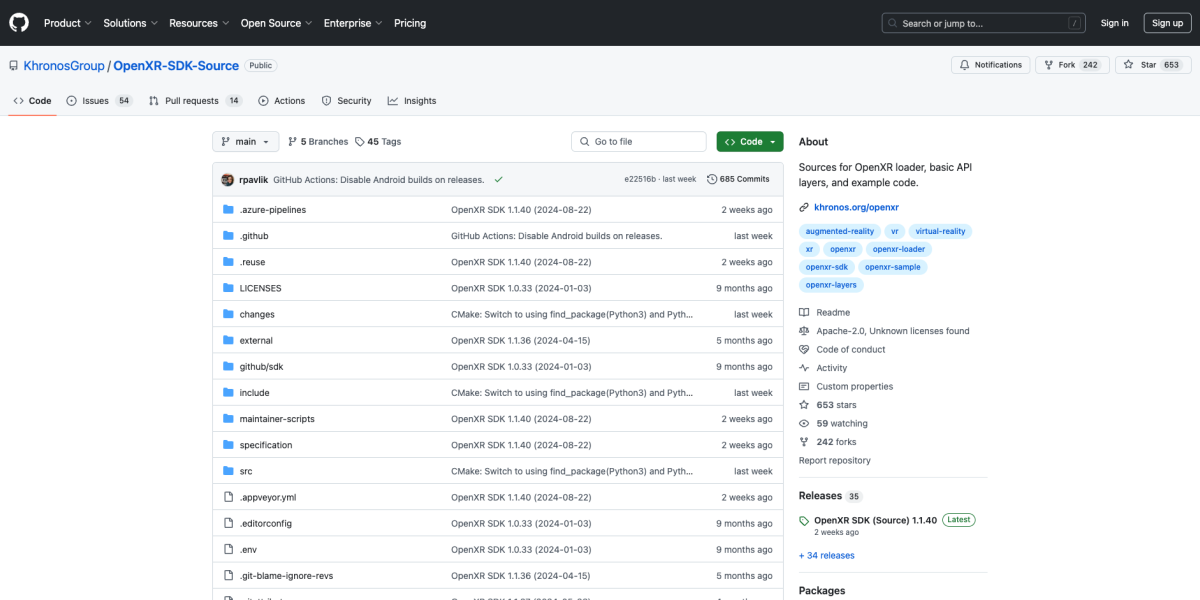The image size is (1200, 600).
Task: Open the src folder
Action: coord(247,470)
